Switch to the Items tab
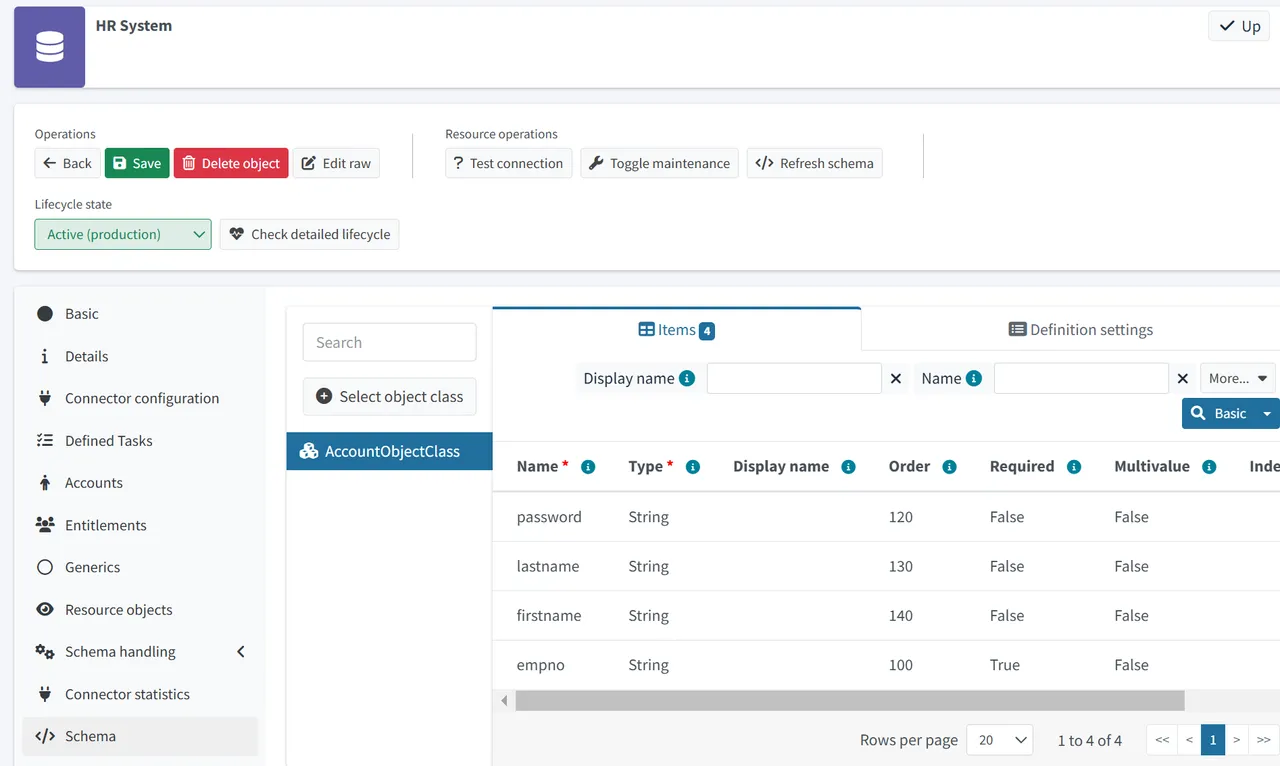 (677, 329)
